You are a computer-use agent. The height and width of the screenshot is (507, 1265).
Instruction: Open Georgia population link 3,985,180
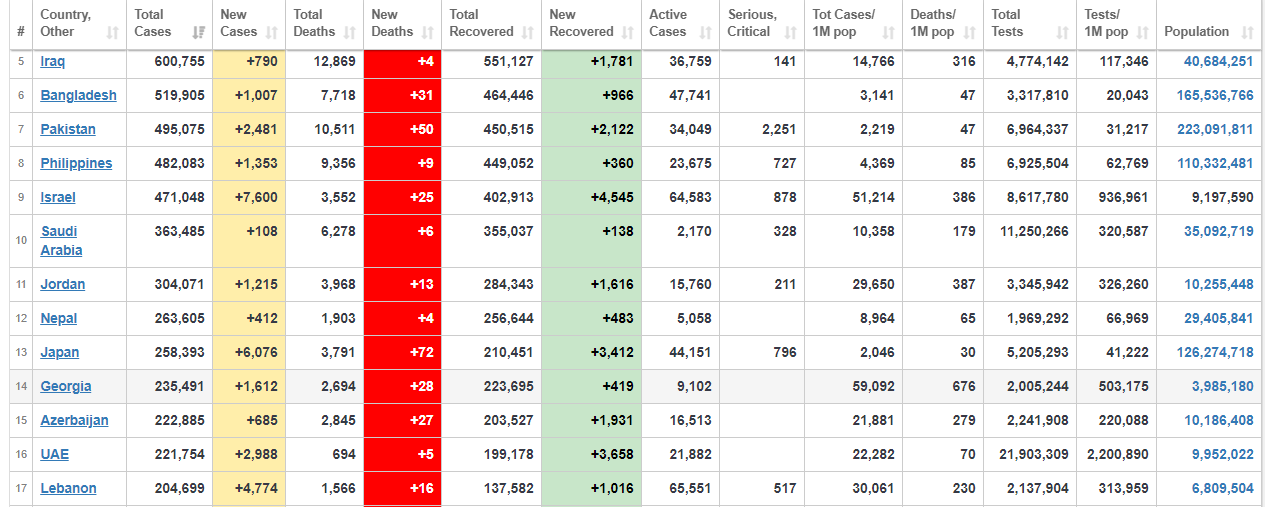[x=1222, y=386]
